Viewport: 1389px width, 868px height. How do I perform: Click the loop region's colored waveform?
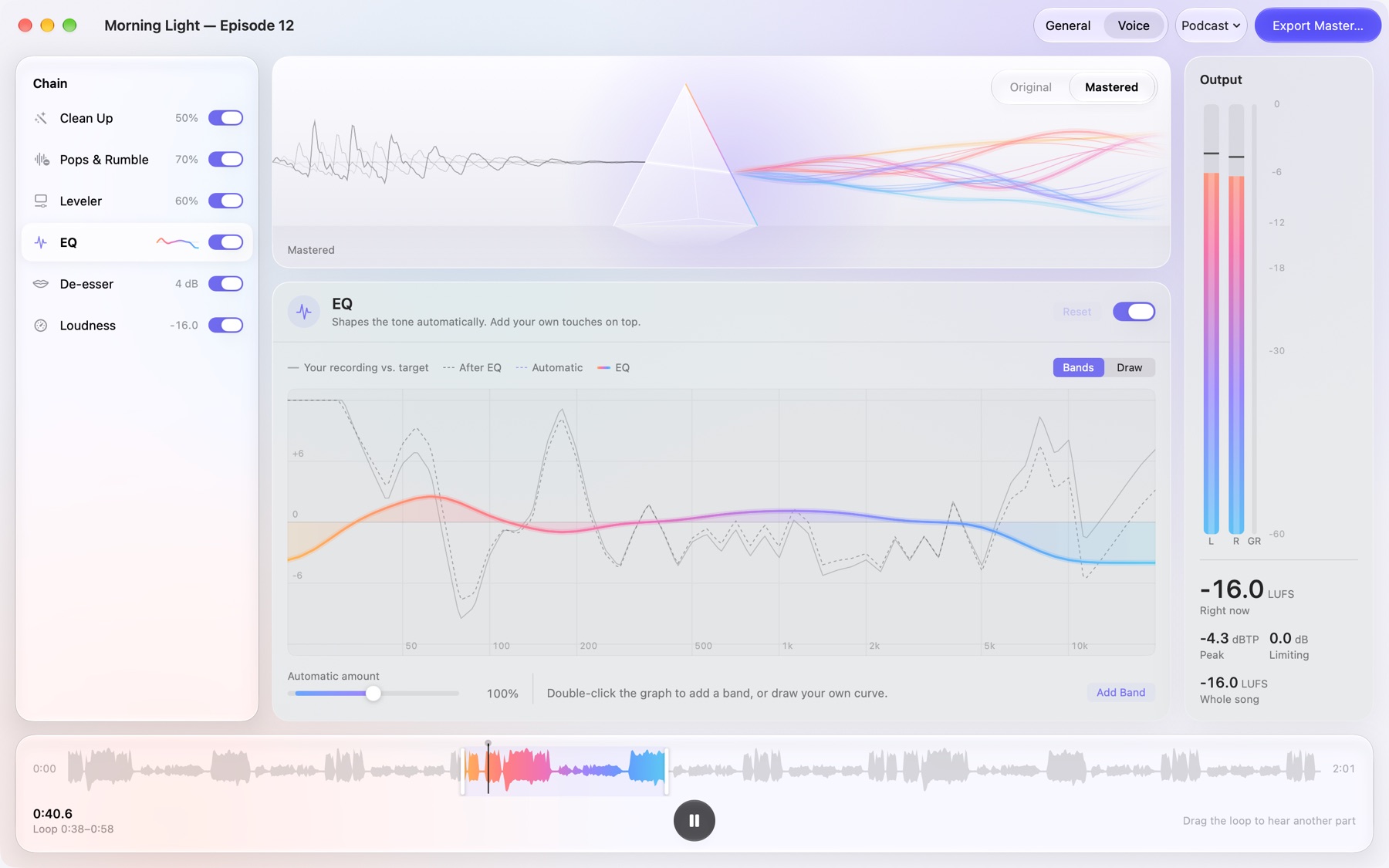tap(565, 769)
